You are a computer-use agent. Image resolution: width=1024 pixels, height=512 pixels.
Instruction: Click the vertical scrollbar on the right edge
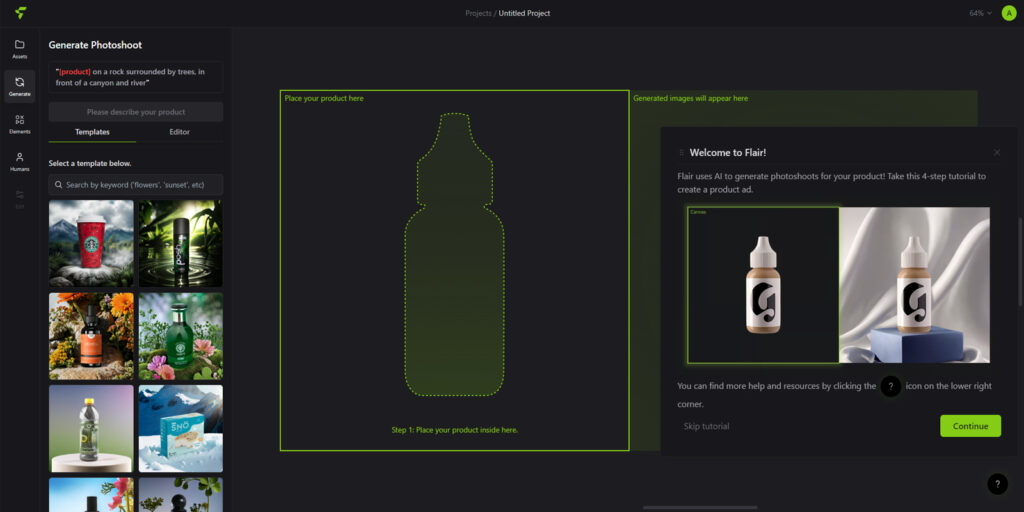point(1020,261)
